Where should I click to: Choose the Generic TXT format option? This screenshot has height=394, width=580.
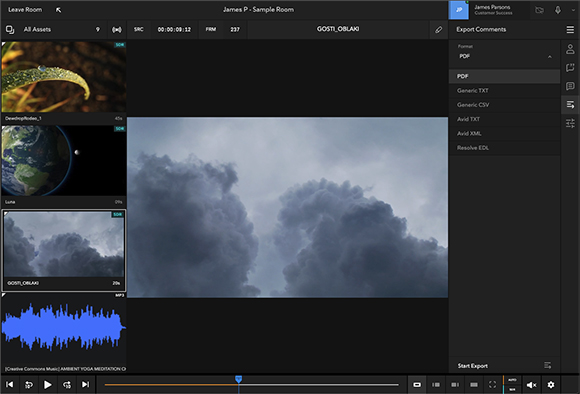[x=504, y=91]
